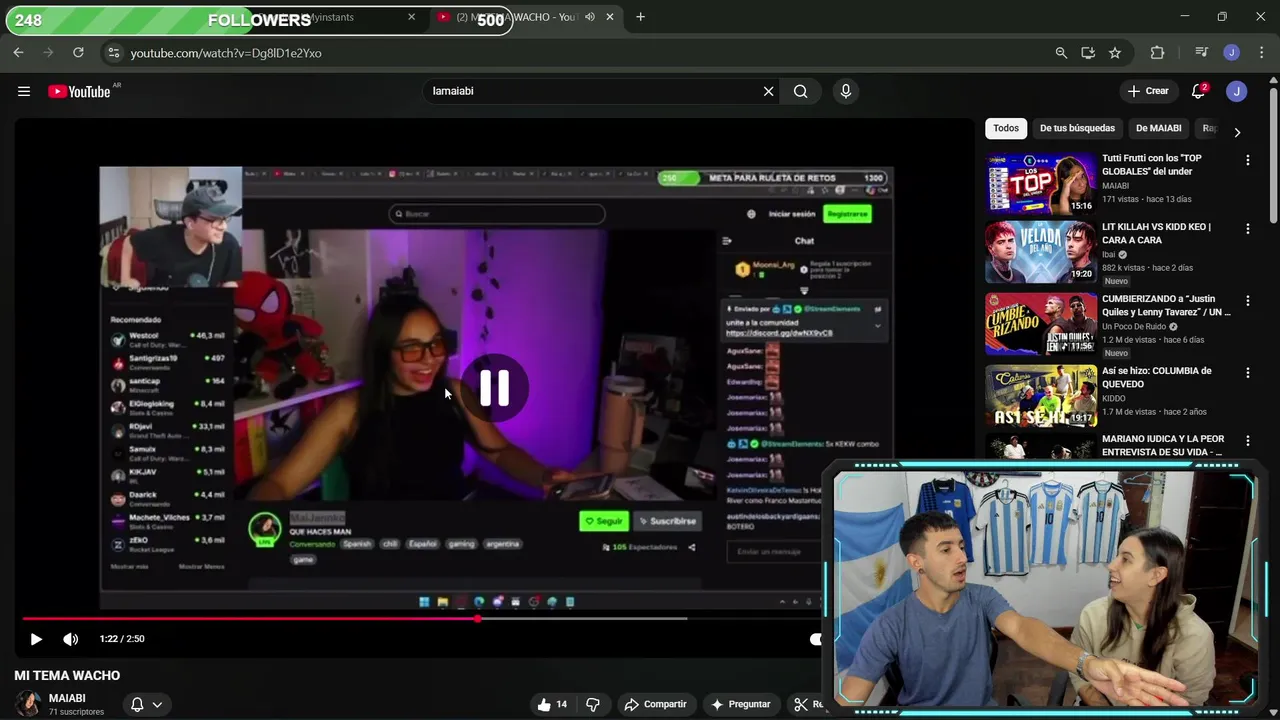Open the browser zoom magnifier icon
This screenshot has width=1280, height=720.
[1061, 53]
